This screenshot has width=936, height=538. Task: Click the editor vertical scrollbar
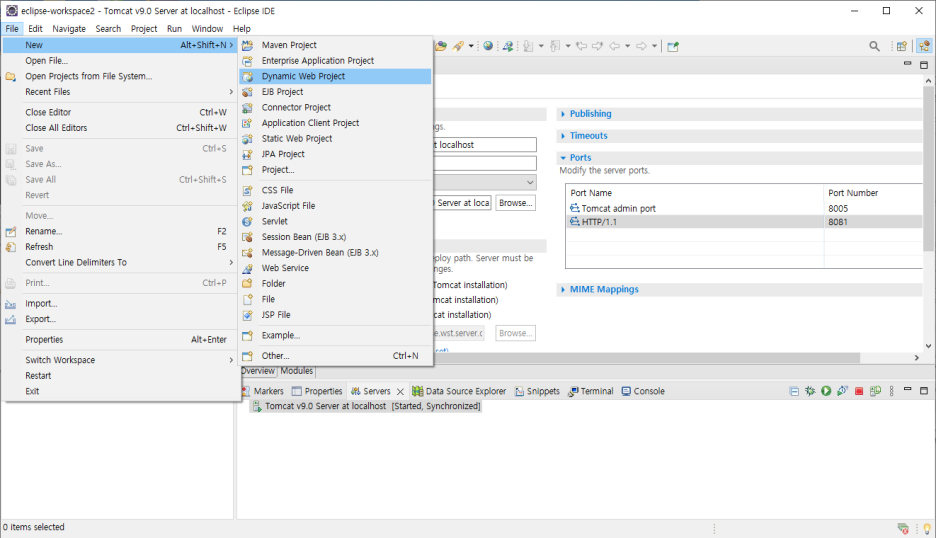click(x=928, y=168)
